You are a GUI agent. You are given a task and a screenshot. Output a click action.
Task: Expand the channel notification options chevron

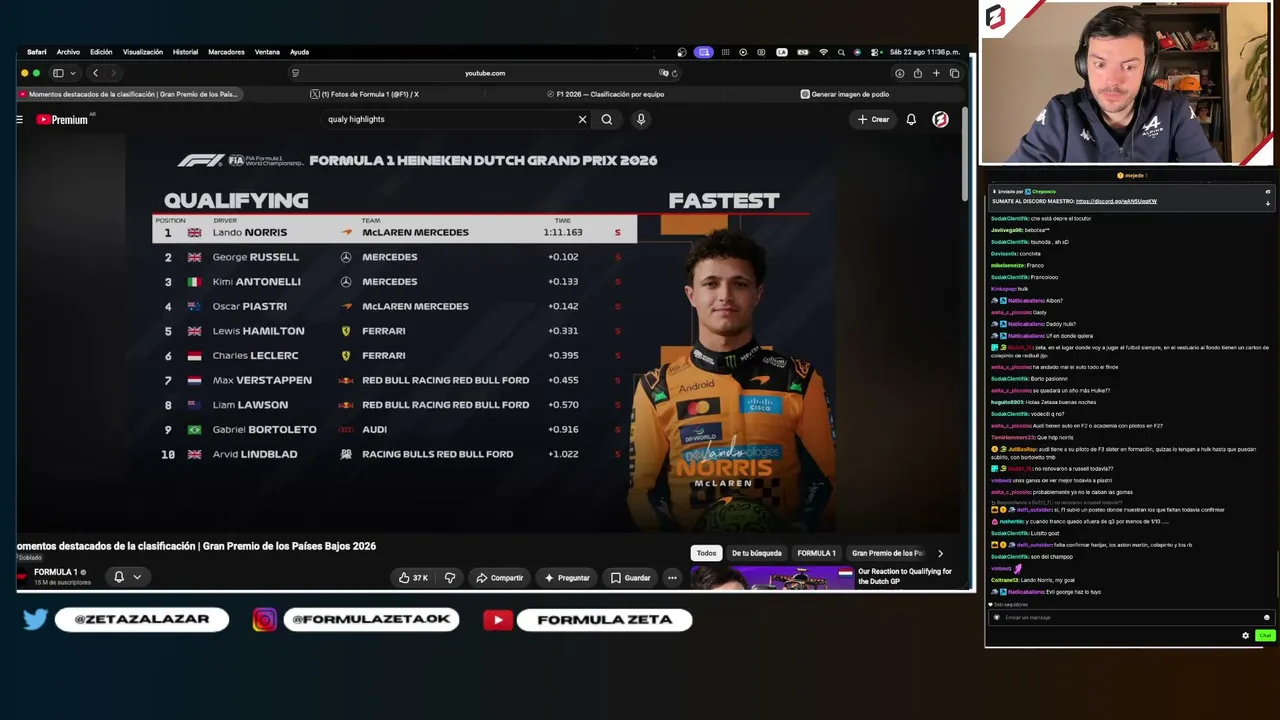point(137,576)
